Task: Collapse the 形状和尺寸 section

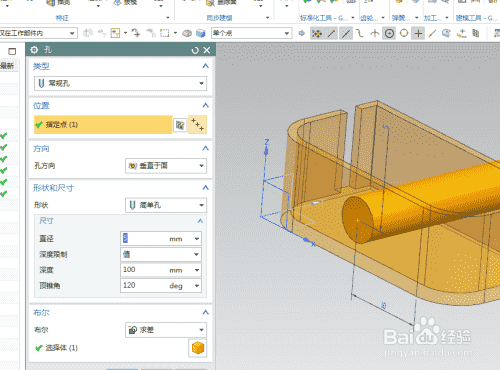Action: (x=205, y=188)
